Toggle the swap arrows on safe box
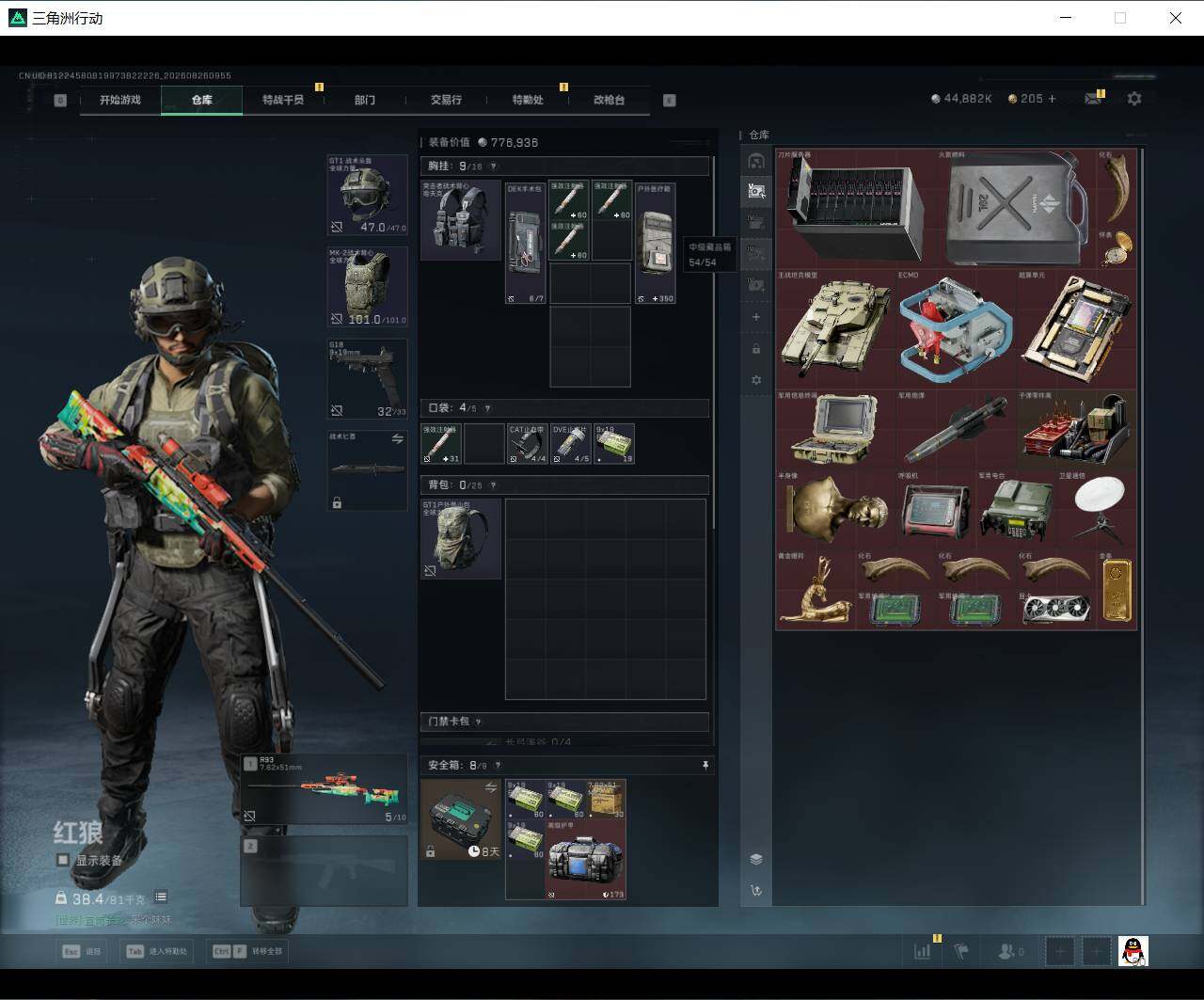This screenshot has width=1204, height=1000. click(490, 787)
